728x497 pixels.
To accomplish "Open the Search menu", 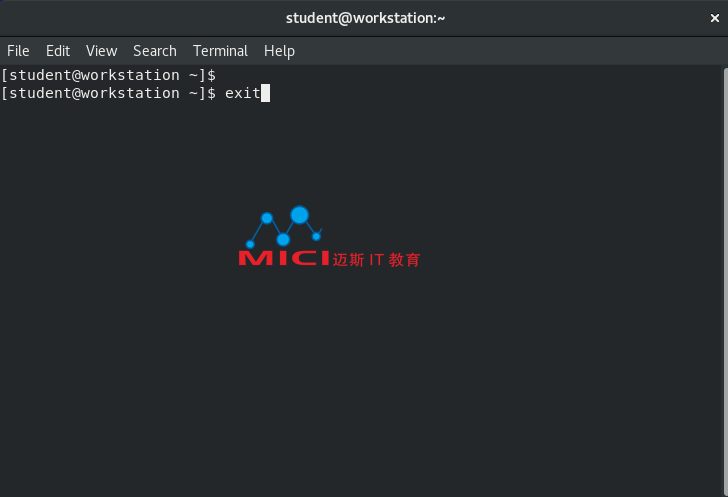I will pyautogui.click(x=155, y=51).
